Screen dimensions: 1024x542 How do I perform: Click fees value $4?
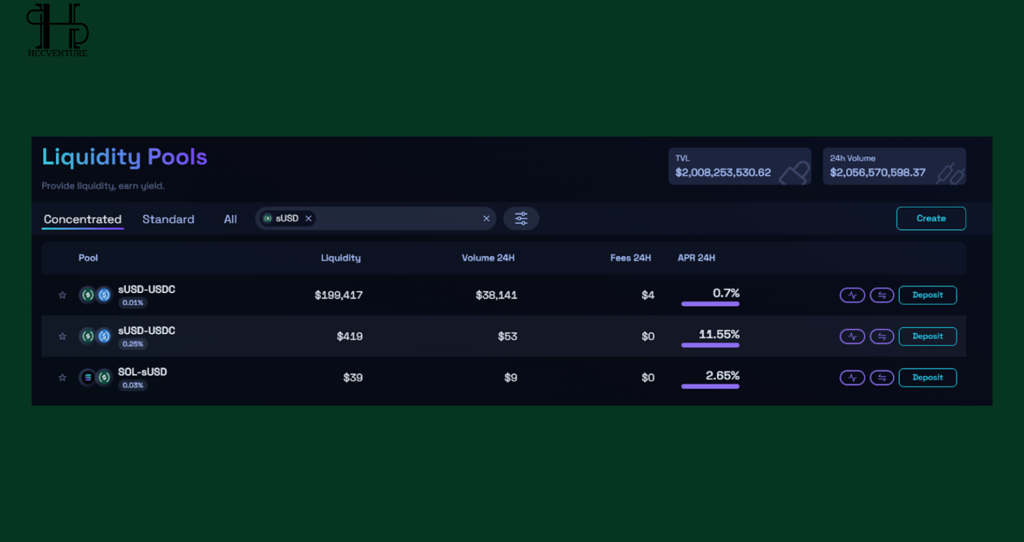pos(648,295)
